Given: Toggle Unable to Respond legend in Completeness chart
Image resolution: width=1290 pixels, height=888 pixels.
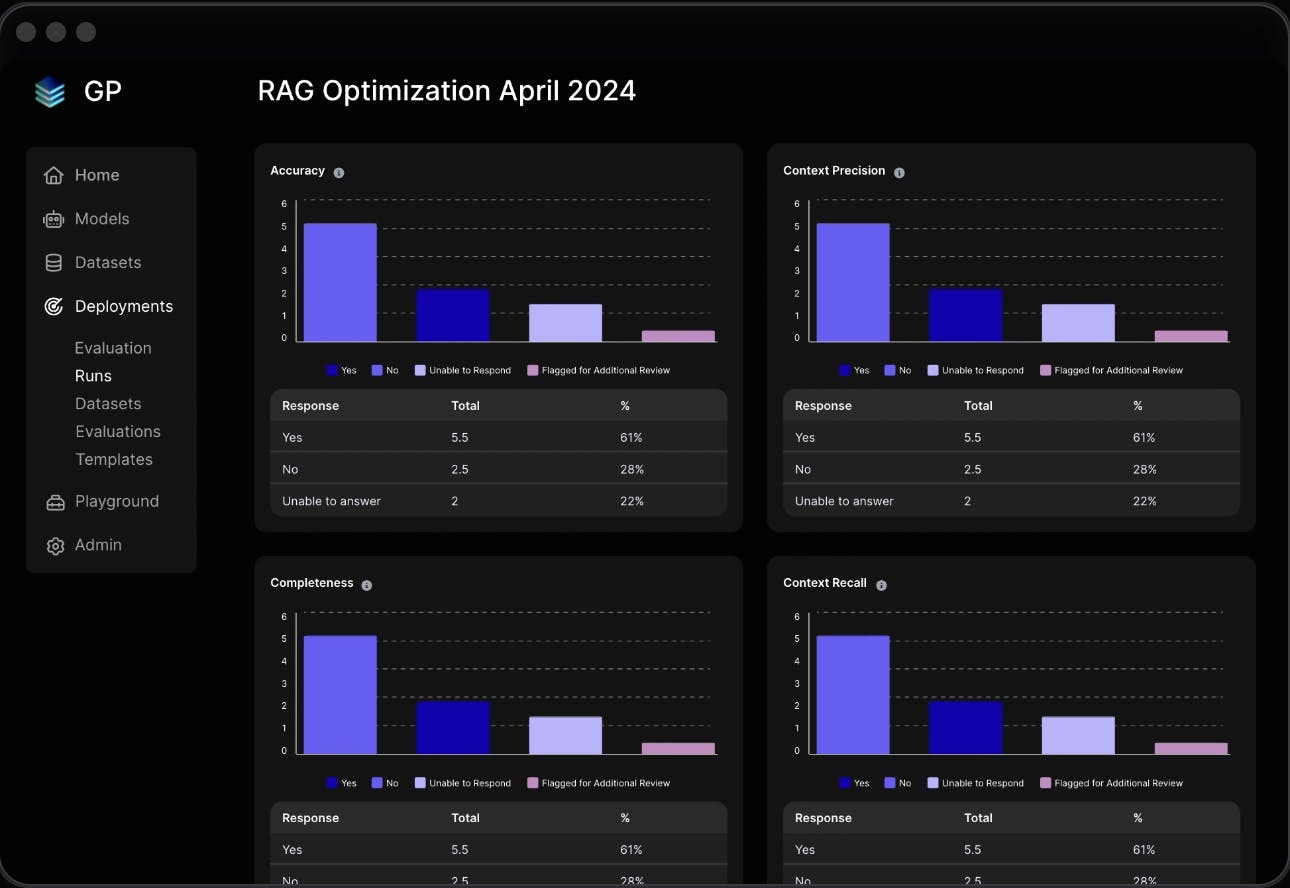Looking at the screenshot, I should pyautogui.click(x=420, y=783).
